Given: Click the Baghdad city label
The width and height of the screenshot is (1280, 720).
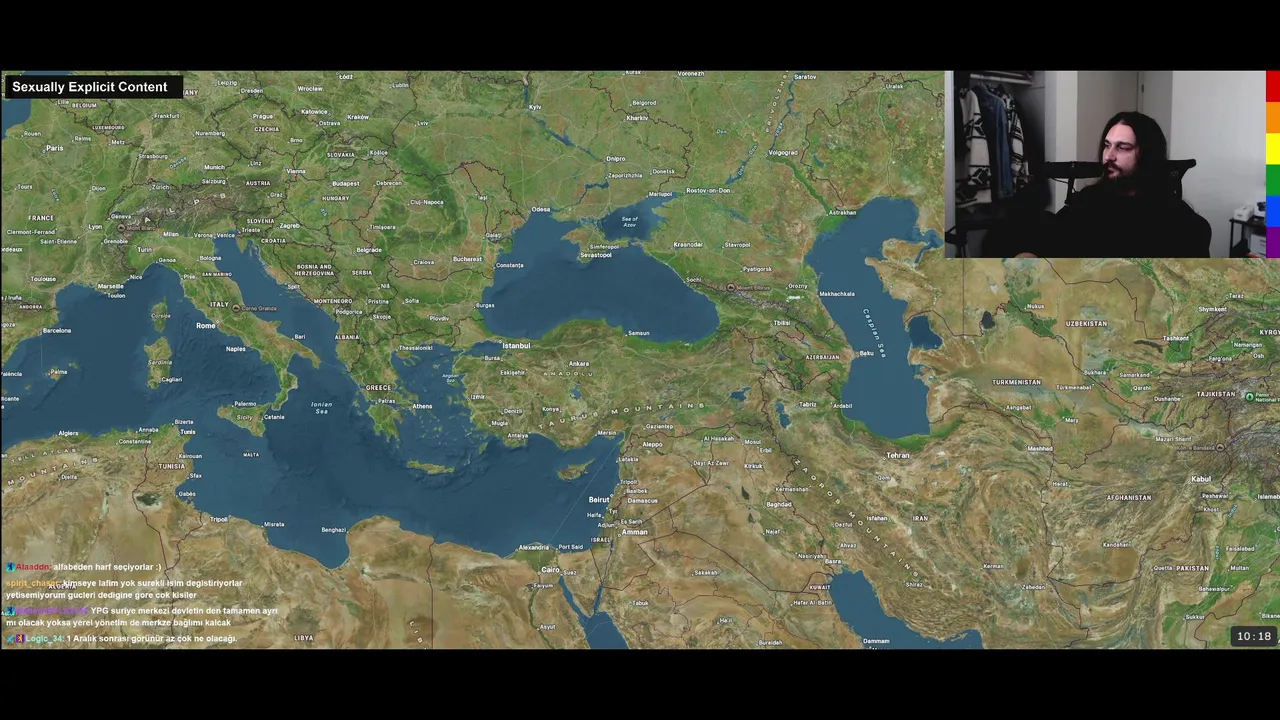Looking at the screenshot, I should 779,505.
